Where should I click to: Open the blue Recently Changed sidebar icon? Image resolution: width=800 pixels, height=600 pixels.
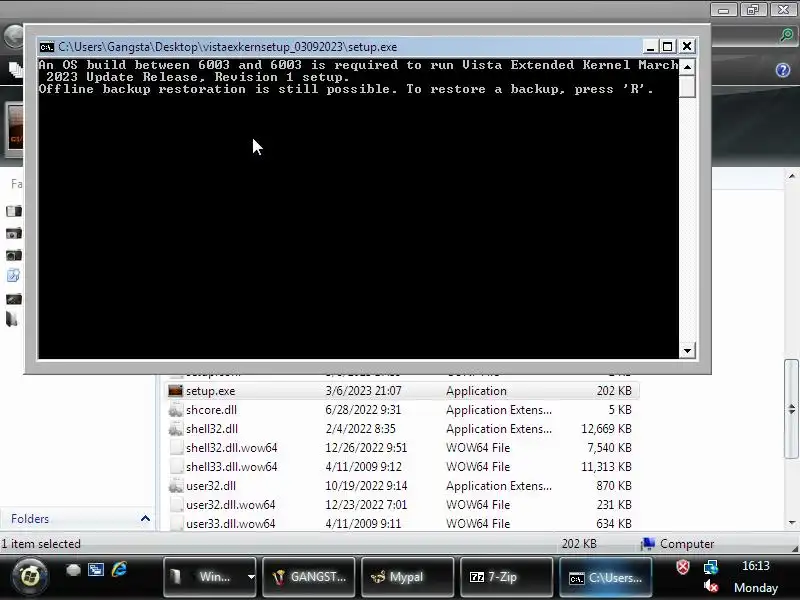click(x=13, y=276)
